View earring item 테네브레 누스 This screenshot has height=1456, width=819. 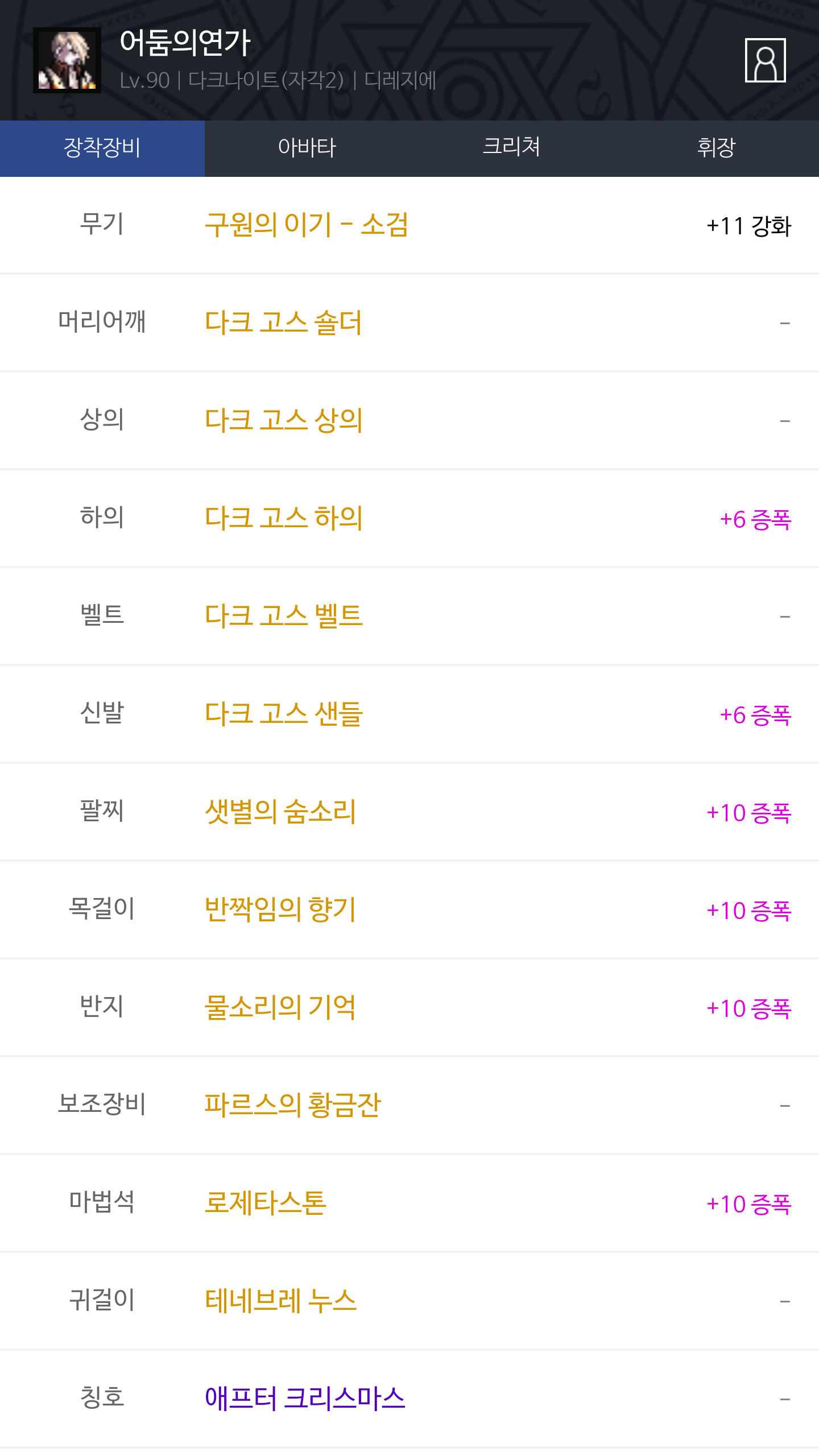pyautogui.click(x=280, y=1301)
